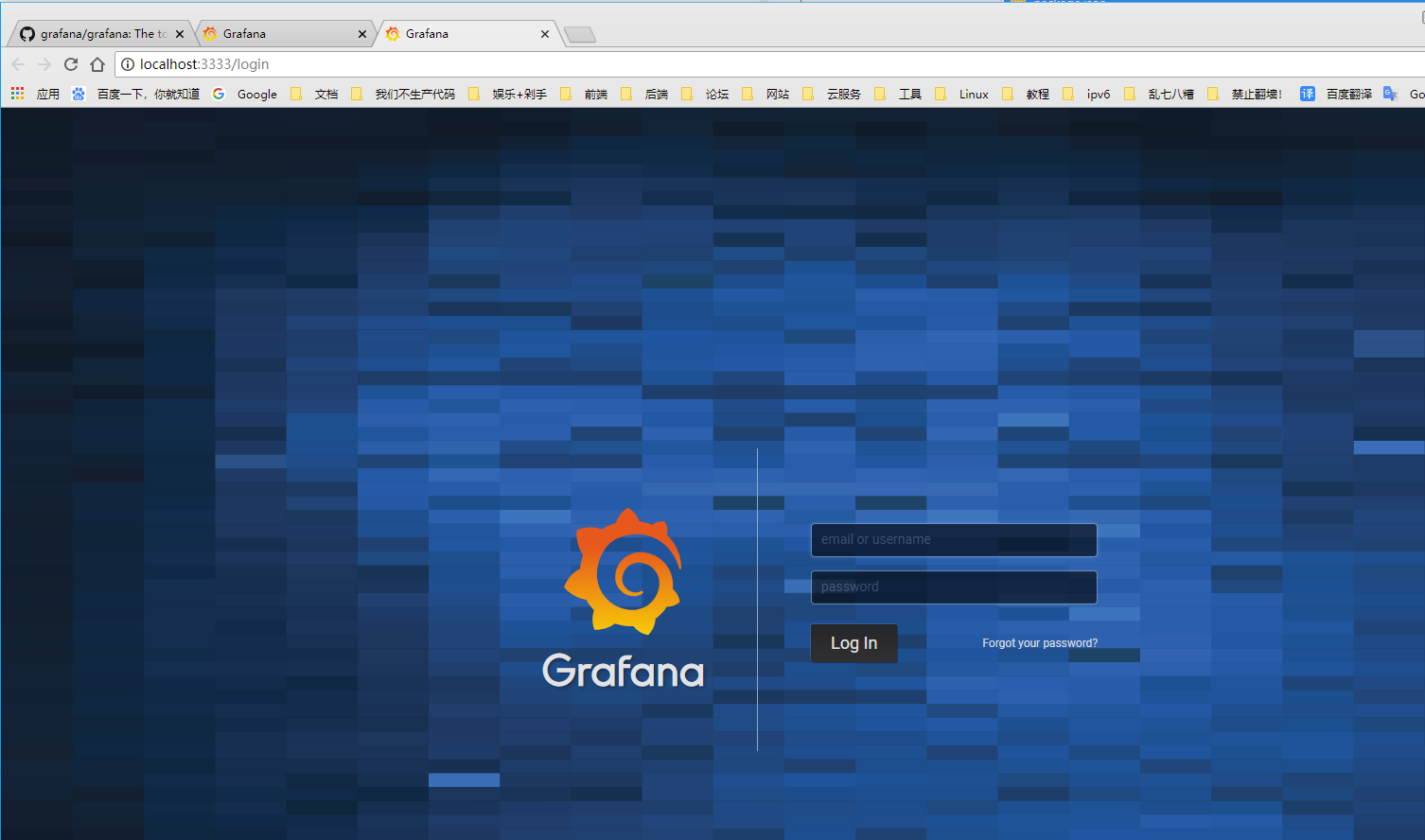The height and width of the screenshot is (840, 1425).
Task: Expand the 工具 bookmark folder
Action: point(898,94)
